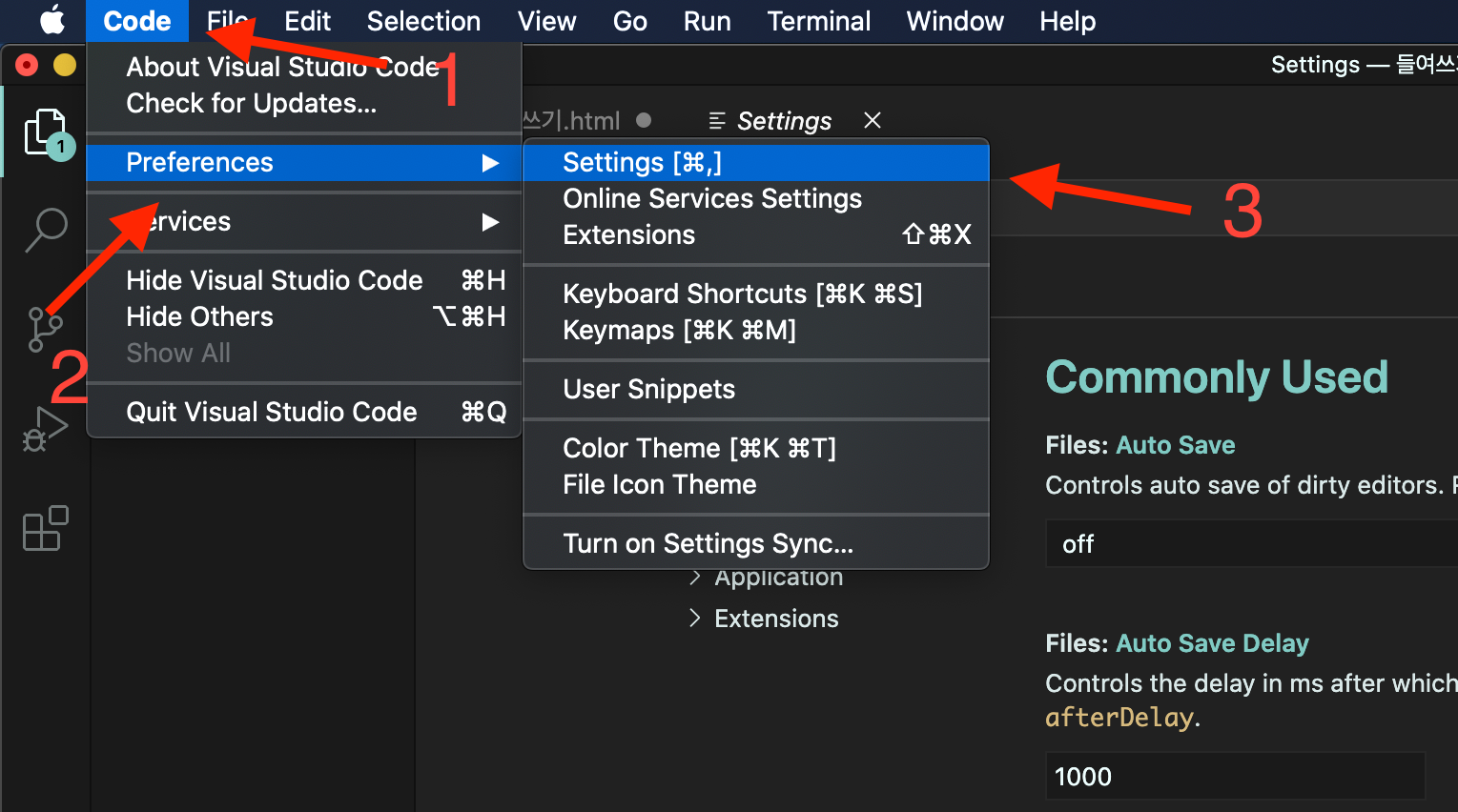The image size is (1458, 812).
Task: Click the yellow minimize window button
Action: coord(65,65)
